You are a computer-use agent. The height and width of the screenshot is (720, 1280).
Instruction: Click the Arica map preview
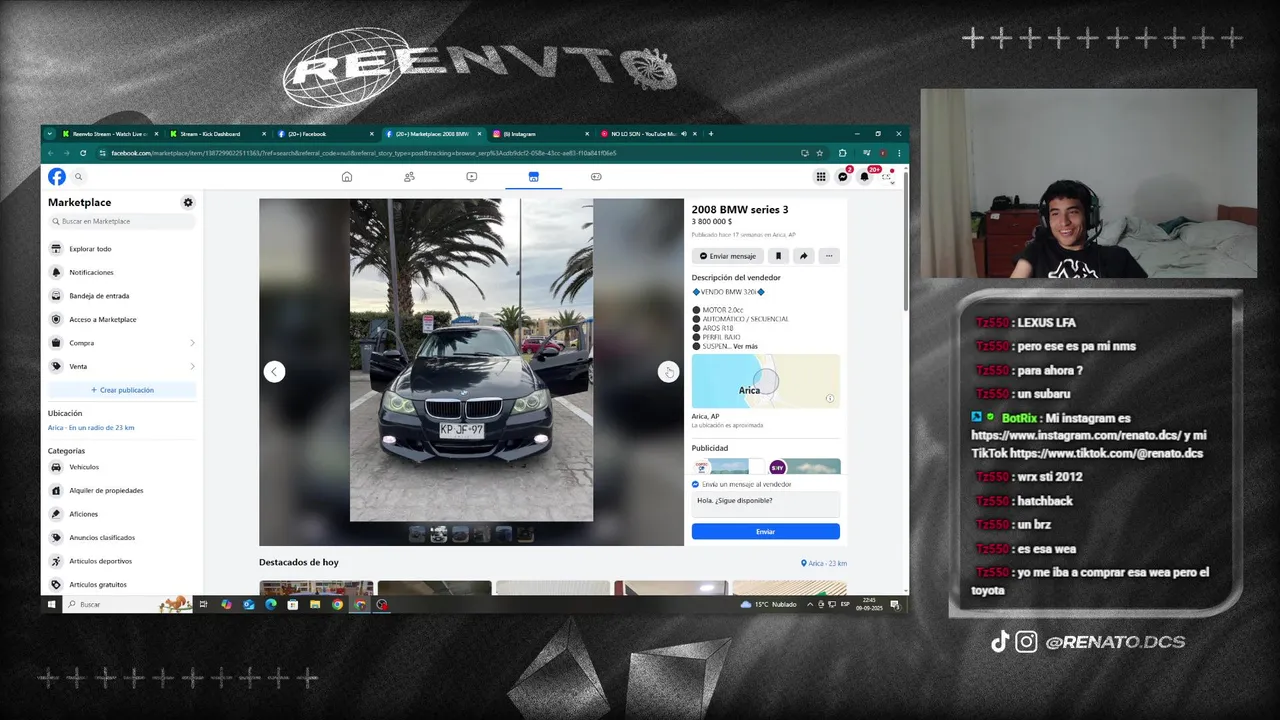(766, 381)
